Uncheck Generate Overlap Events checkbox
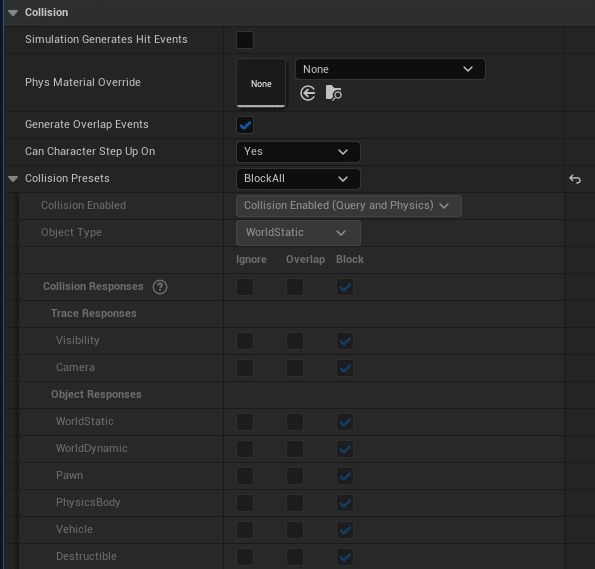The image size is (595, 569). [245, 125]
